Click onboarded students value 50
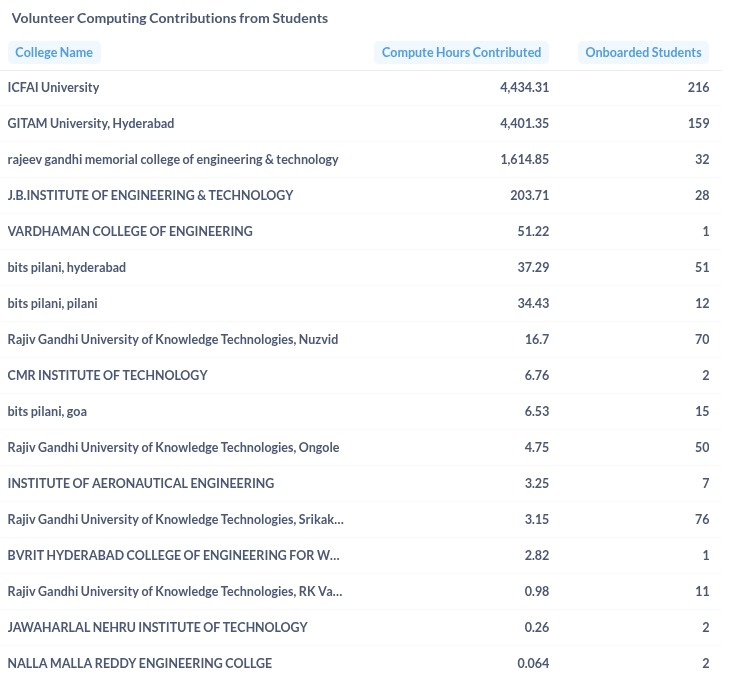This screenshot has height=679, width=729. pyautogui.click(x=702, y=447)
